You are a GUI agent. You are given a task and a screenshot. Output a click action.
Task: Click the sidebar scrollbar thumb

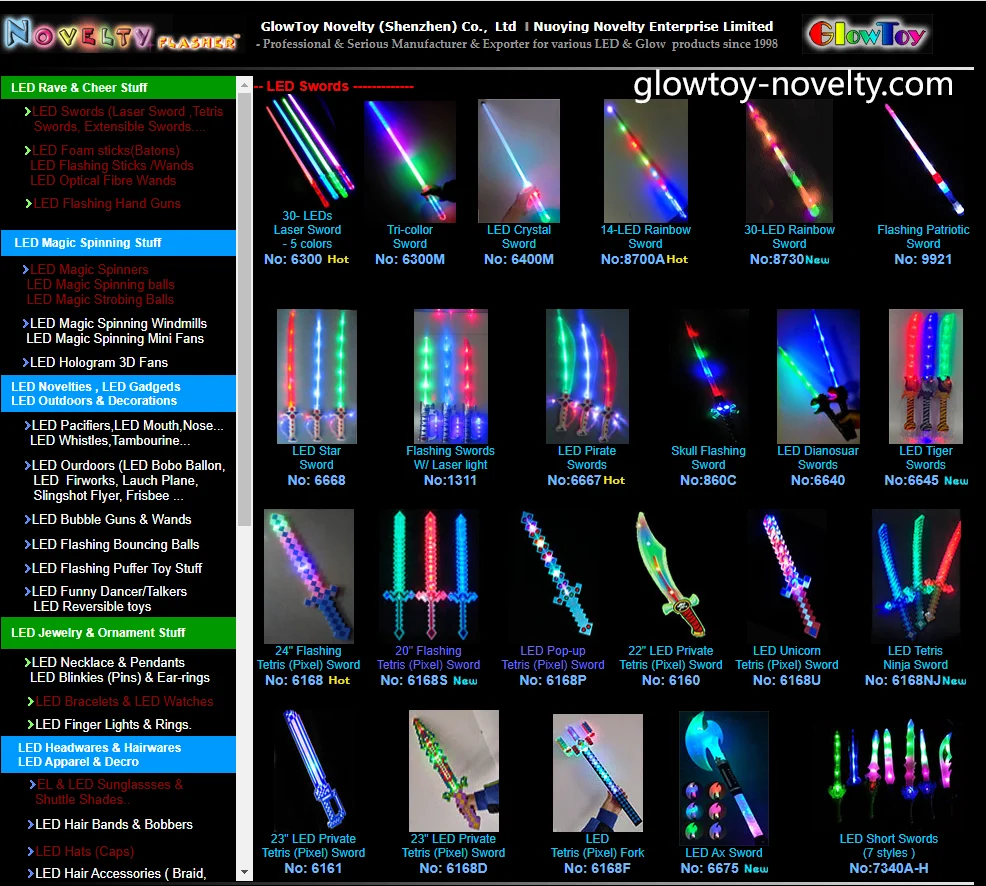[x=245, y=309]
